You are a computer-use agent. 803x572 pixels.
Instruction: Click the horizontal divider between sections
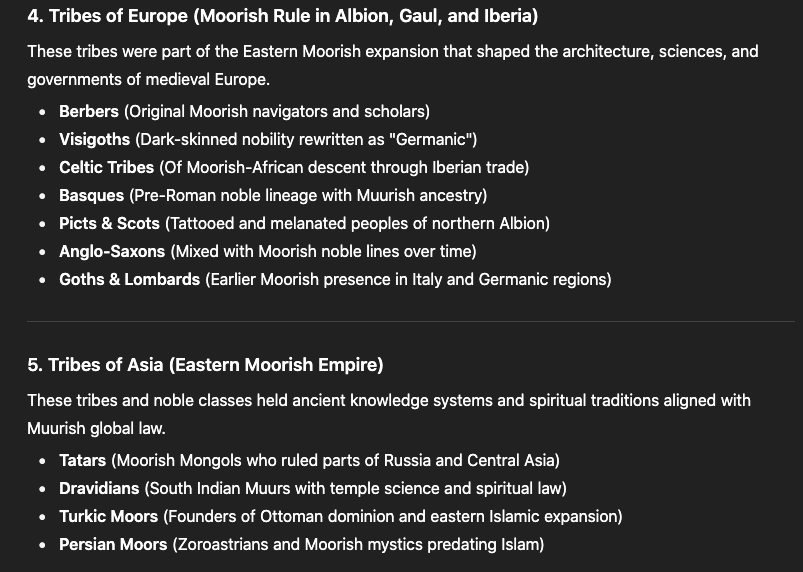click(411, 322)
